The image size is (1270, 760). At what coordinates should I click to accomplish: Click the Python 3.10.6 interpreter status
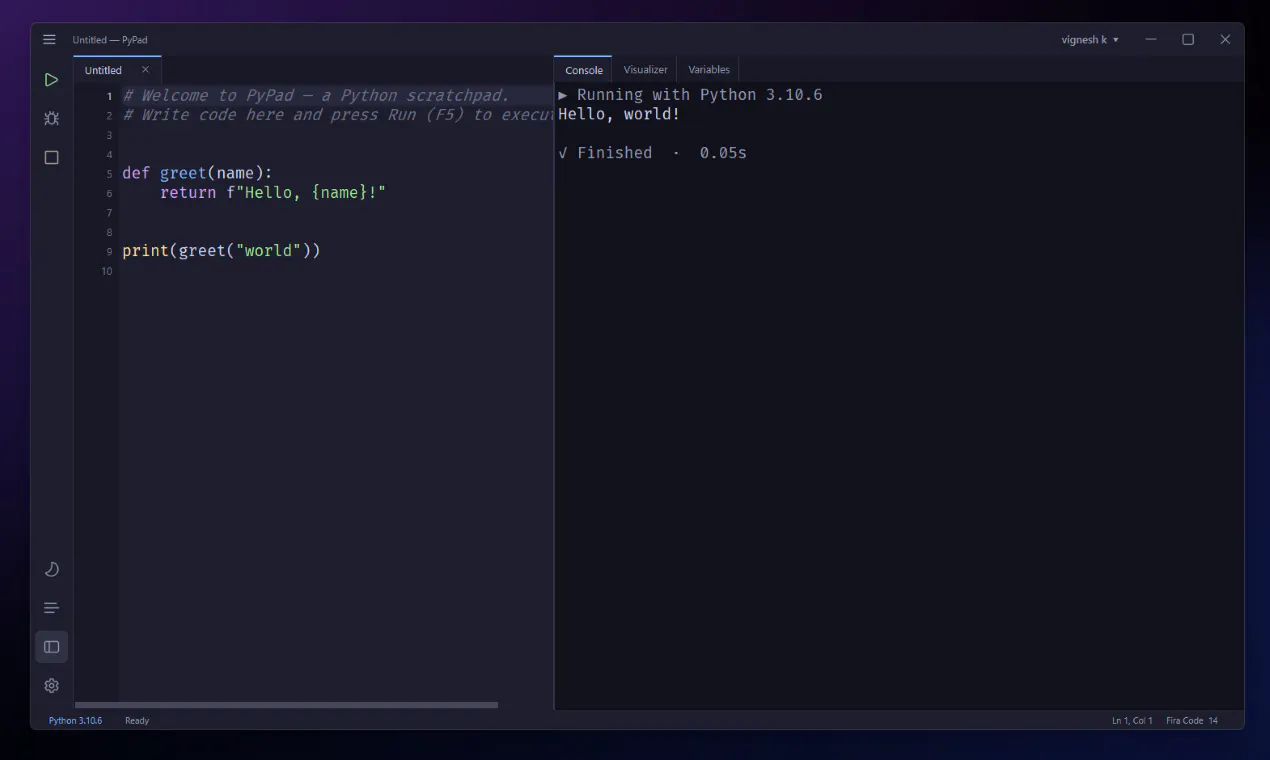75,720
